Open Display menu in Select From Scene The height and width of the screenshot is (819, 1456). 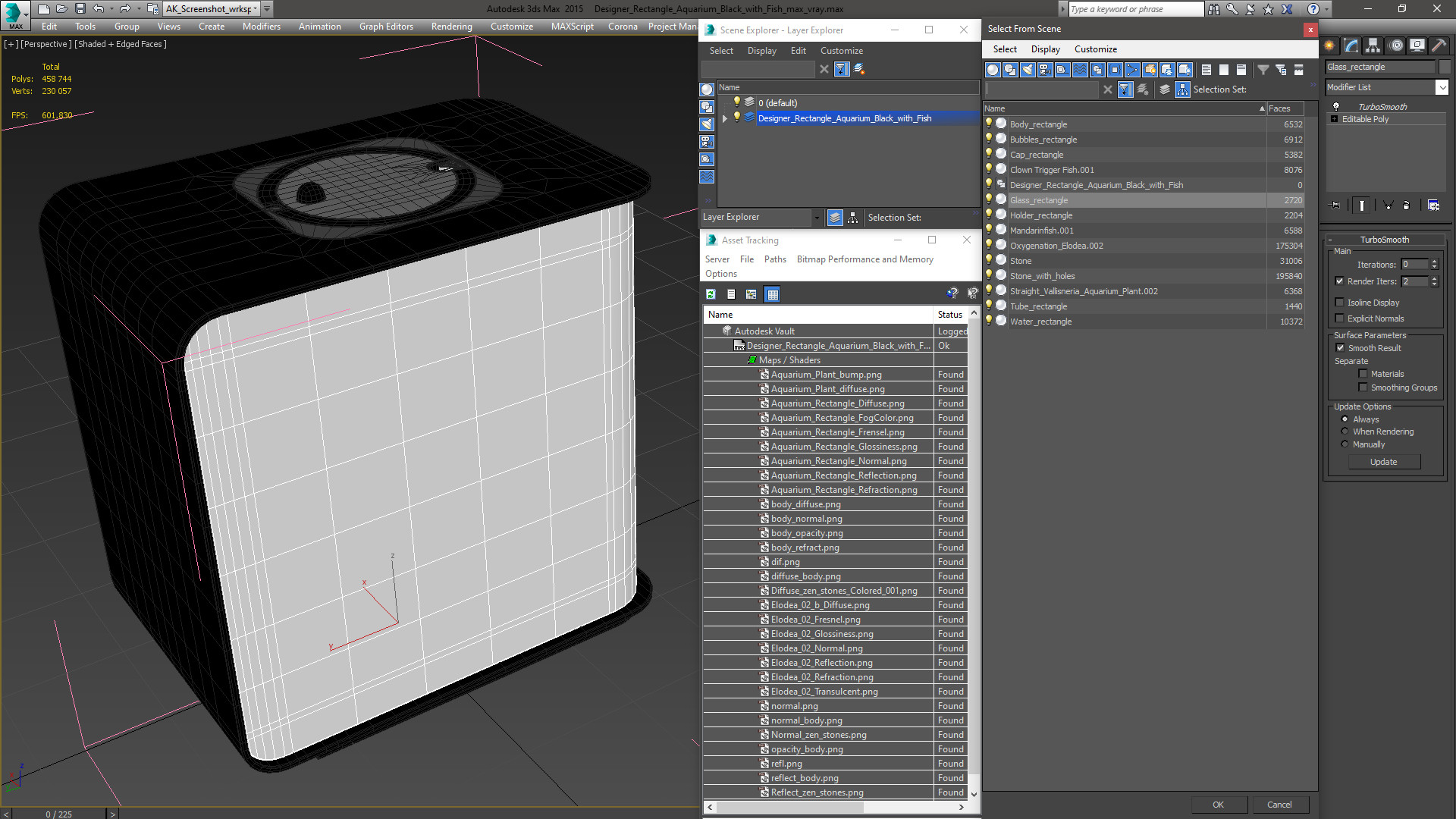pos(1045,49)
